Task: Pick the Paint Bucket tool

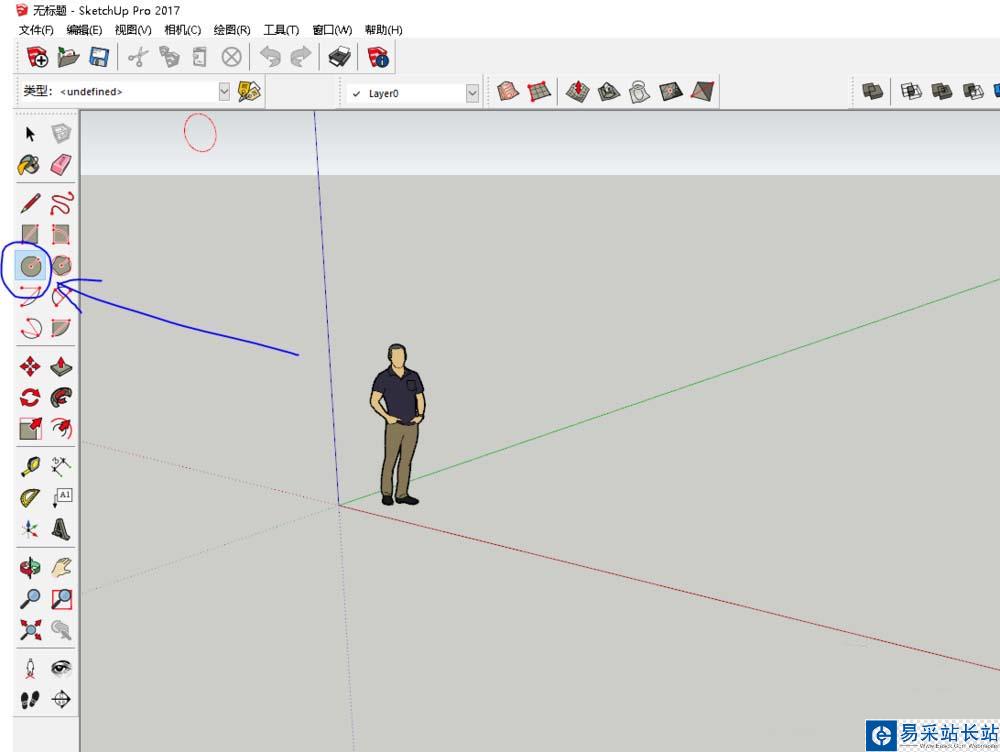Action: tap(29, 165)
